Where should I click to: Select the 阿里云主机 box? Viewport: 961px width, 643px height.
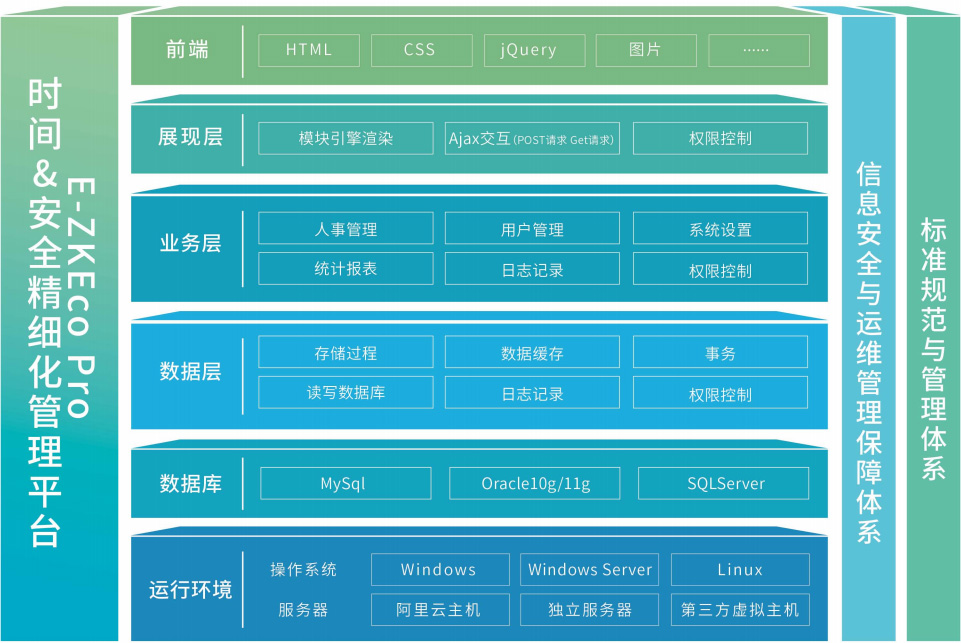point(440,610)
